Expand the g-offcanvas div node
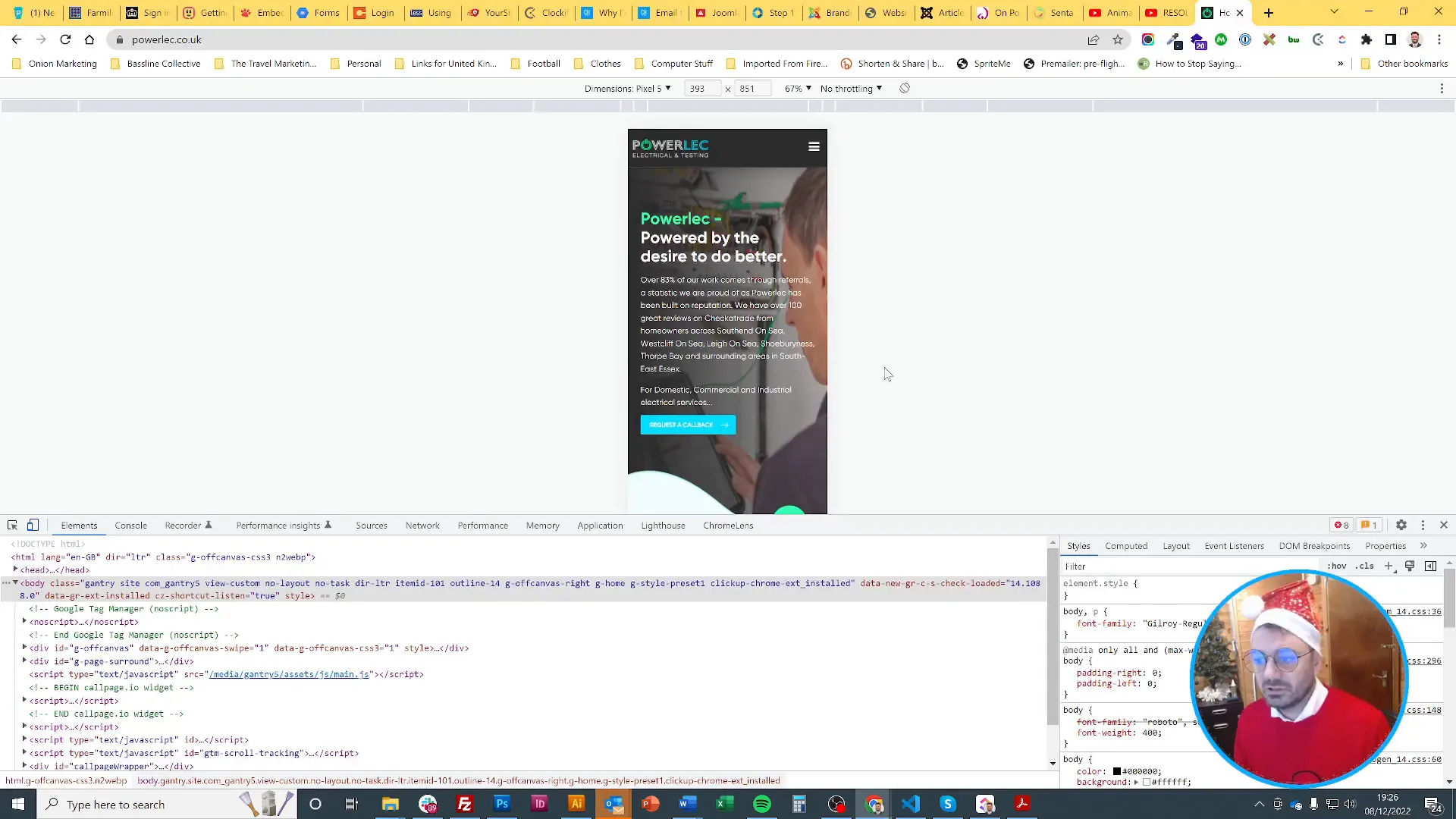This screenshot has height=819, width=1456. 24,648
